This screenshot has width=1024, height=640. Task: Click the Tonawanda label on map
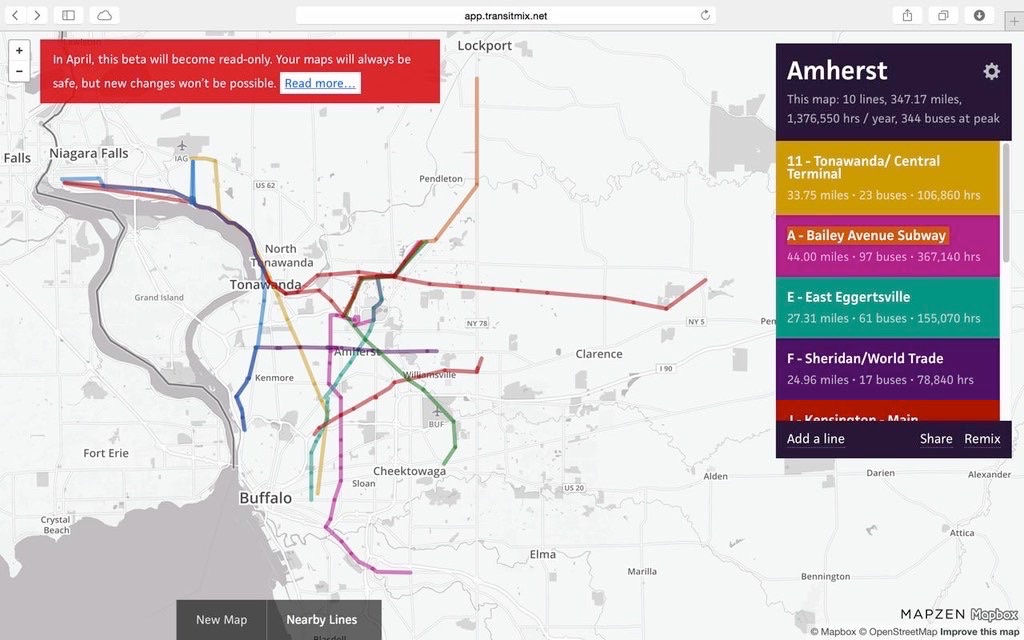265,285
